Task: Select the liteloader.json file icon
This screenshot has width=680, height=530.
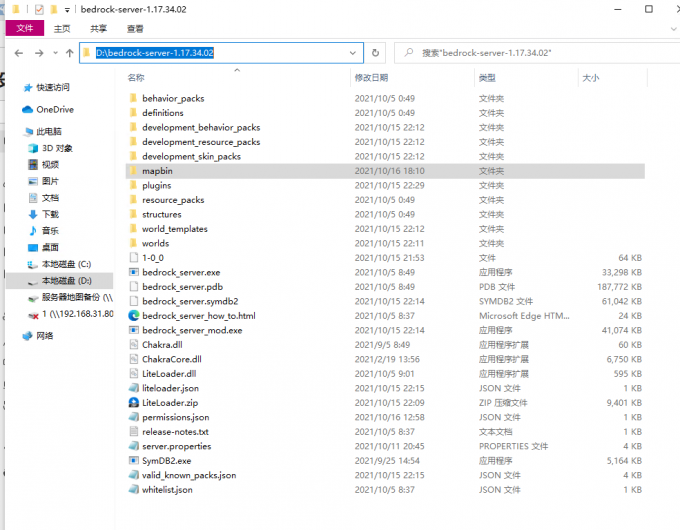Action: tap(134, 388)
